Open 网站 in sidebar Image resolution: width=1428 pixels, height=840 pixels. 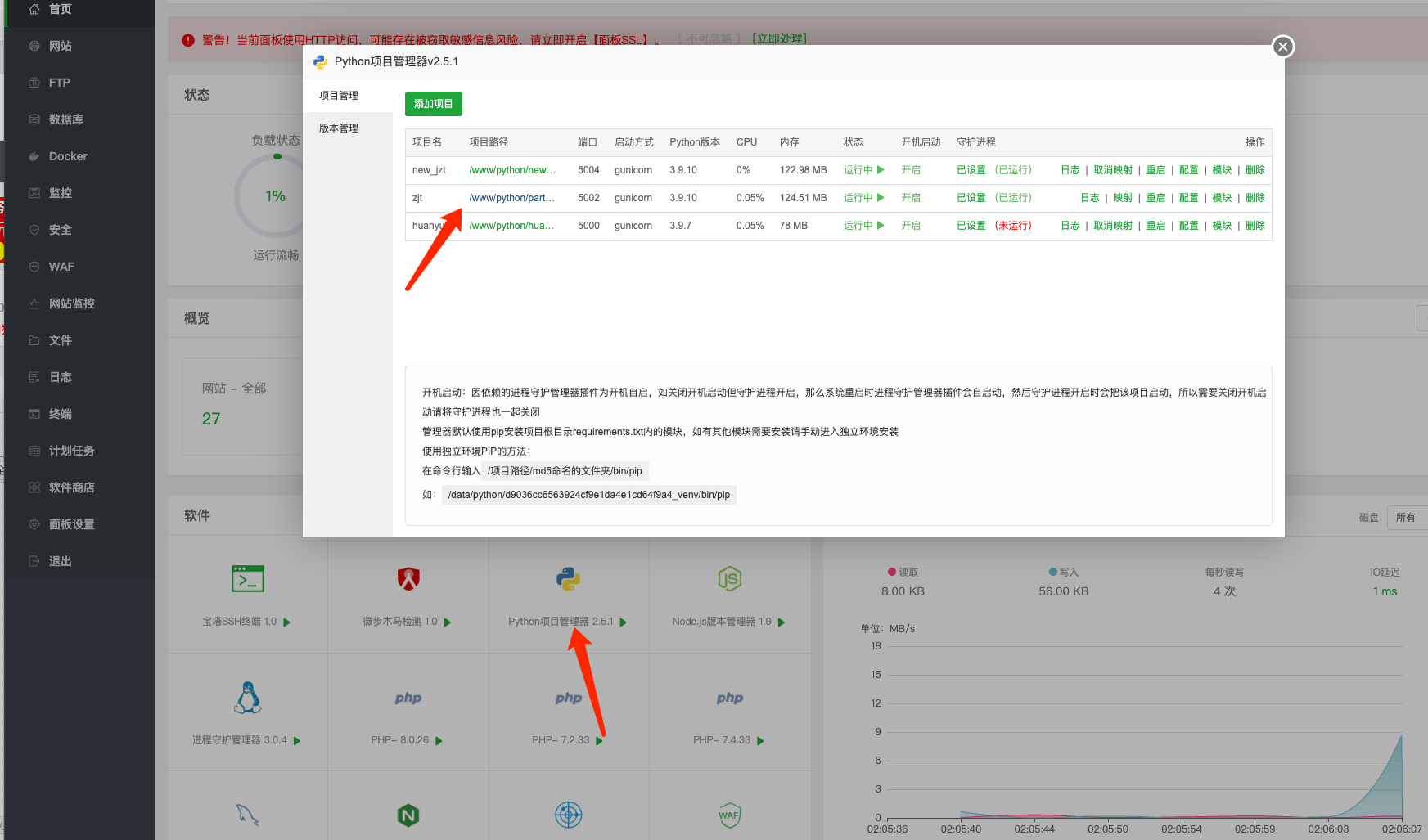61,46
